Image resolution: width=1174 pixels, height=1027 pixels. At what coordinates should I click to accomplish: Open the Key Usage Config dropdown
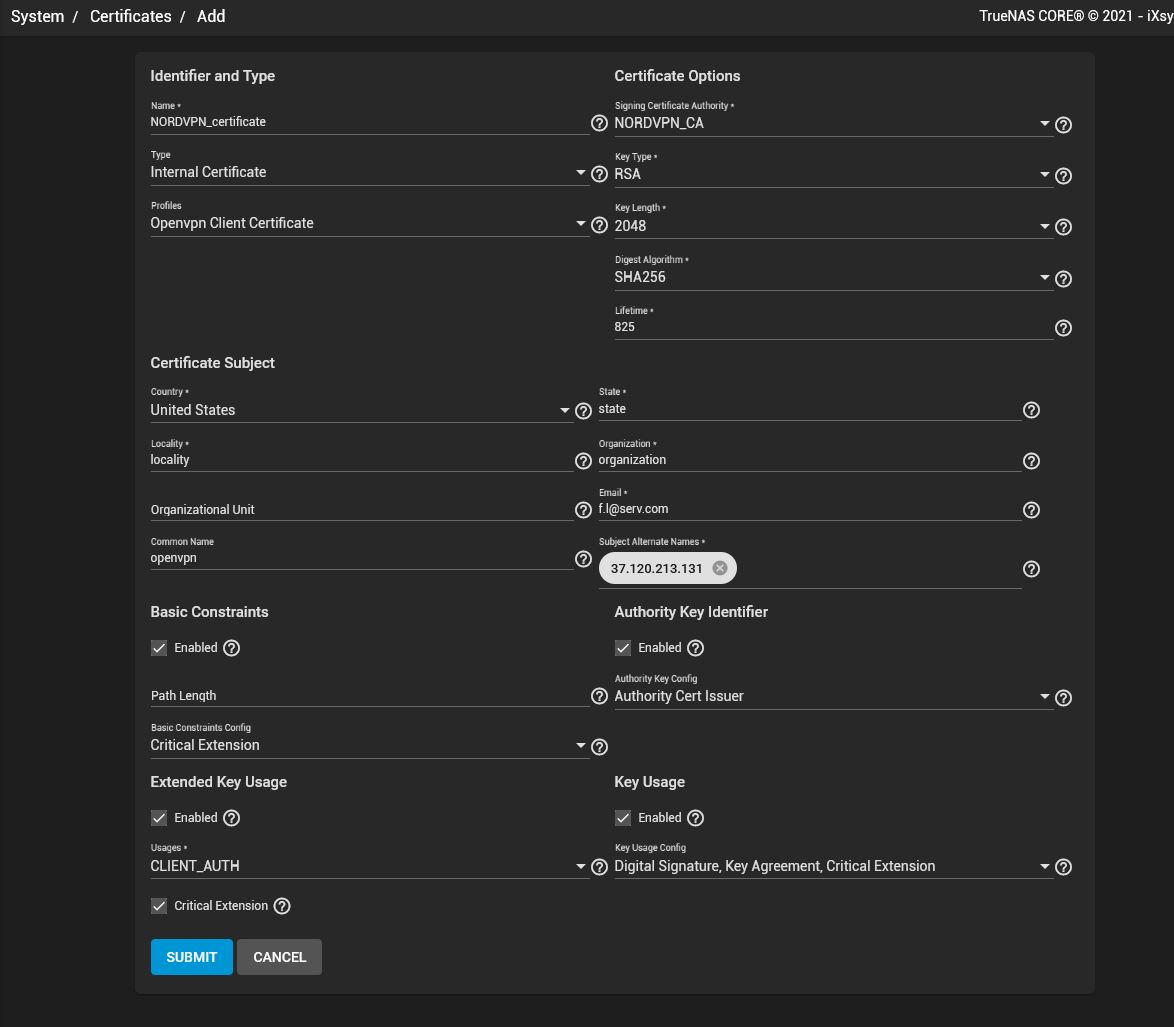pos(833,866)
